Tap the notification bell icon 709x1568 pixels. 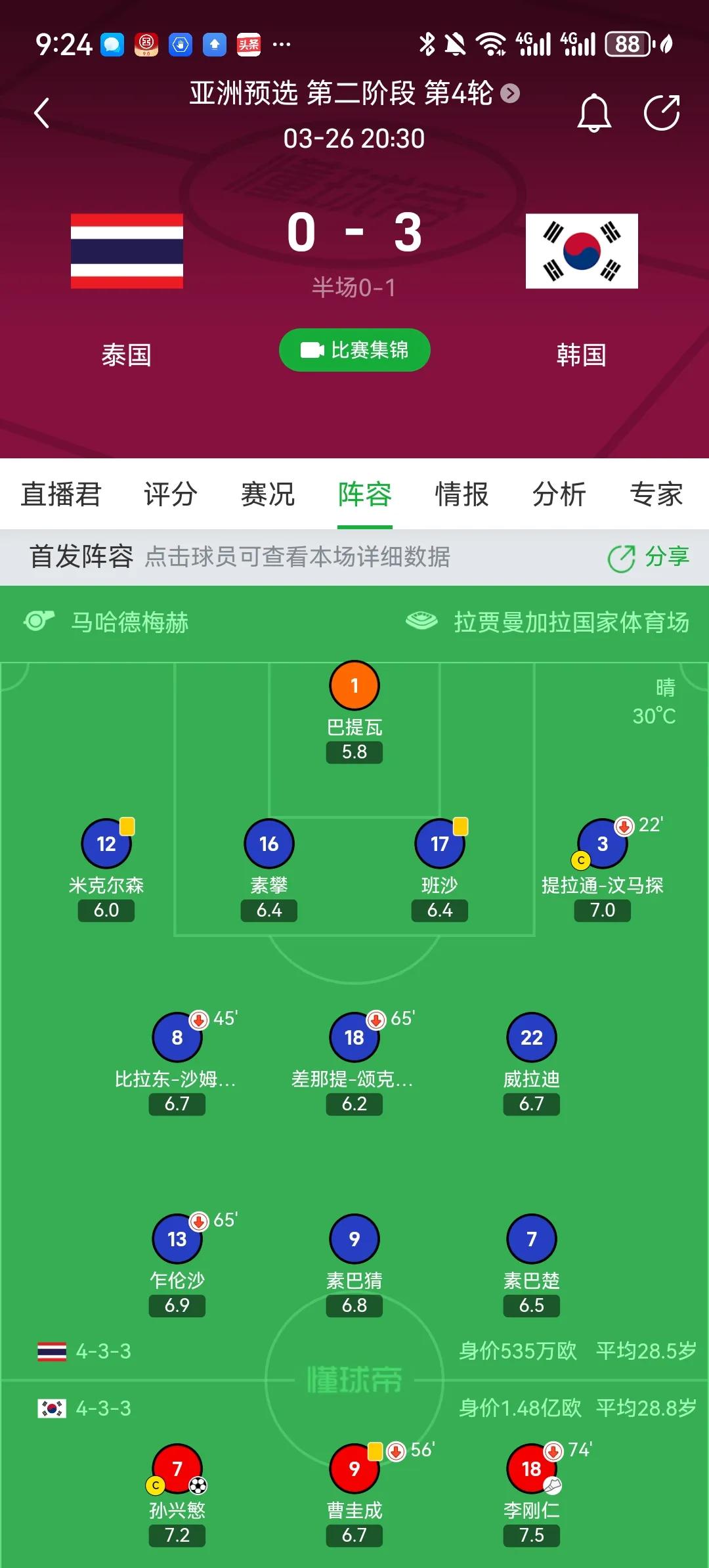pos(593,113)
